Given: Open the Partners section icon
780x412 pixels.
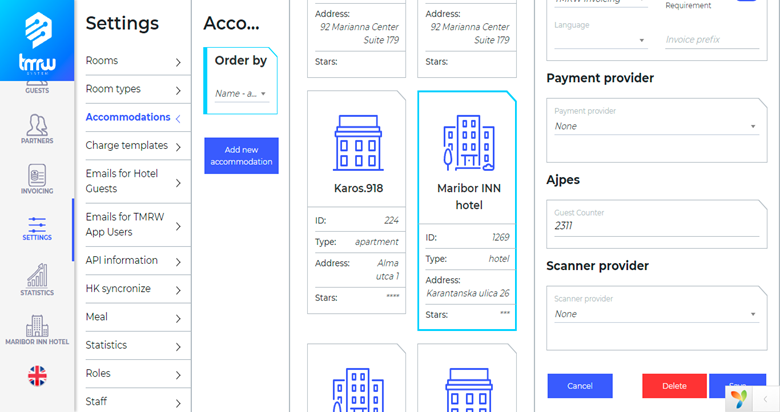Looking at the screenshot, I should tap(37, 124).
